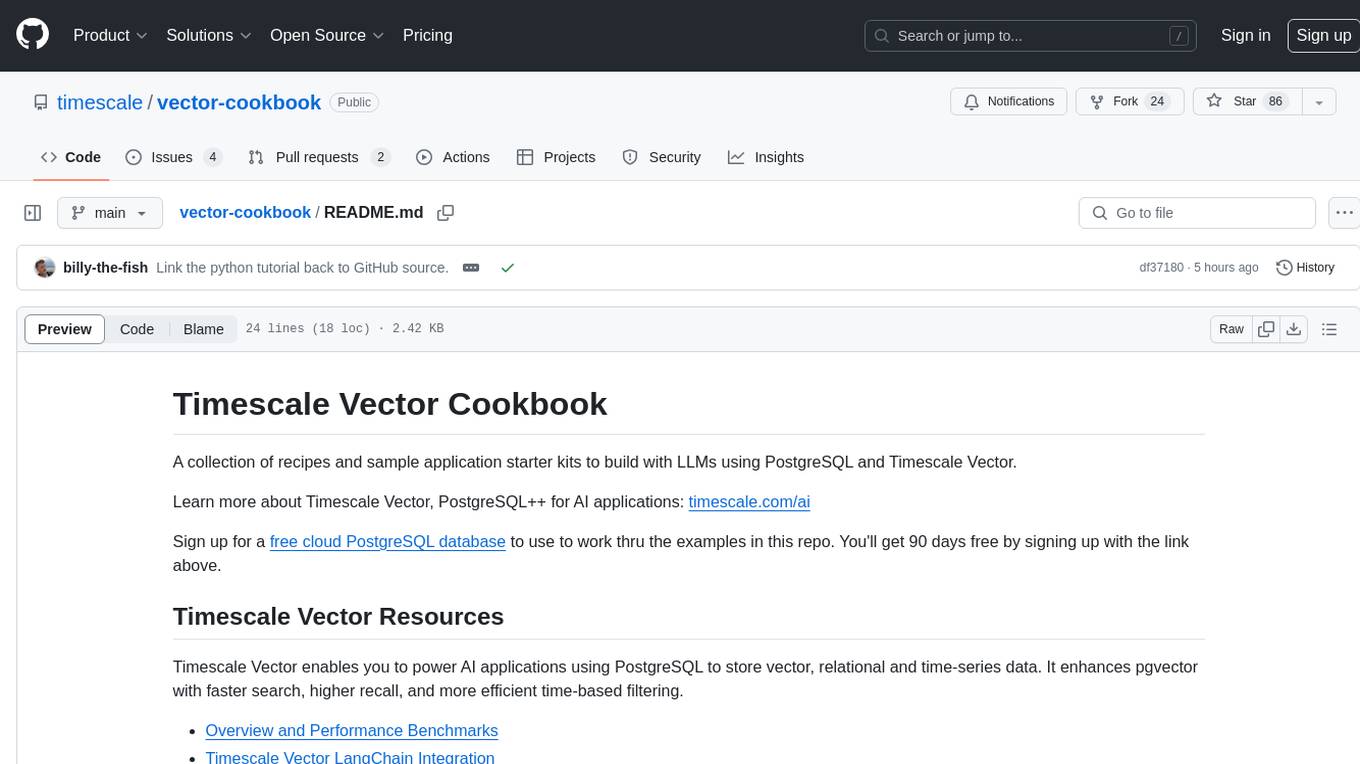Select the Blame view
This screenshot has width=1360, height=764.
[203, 329]
